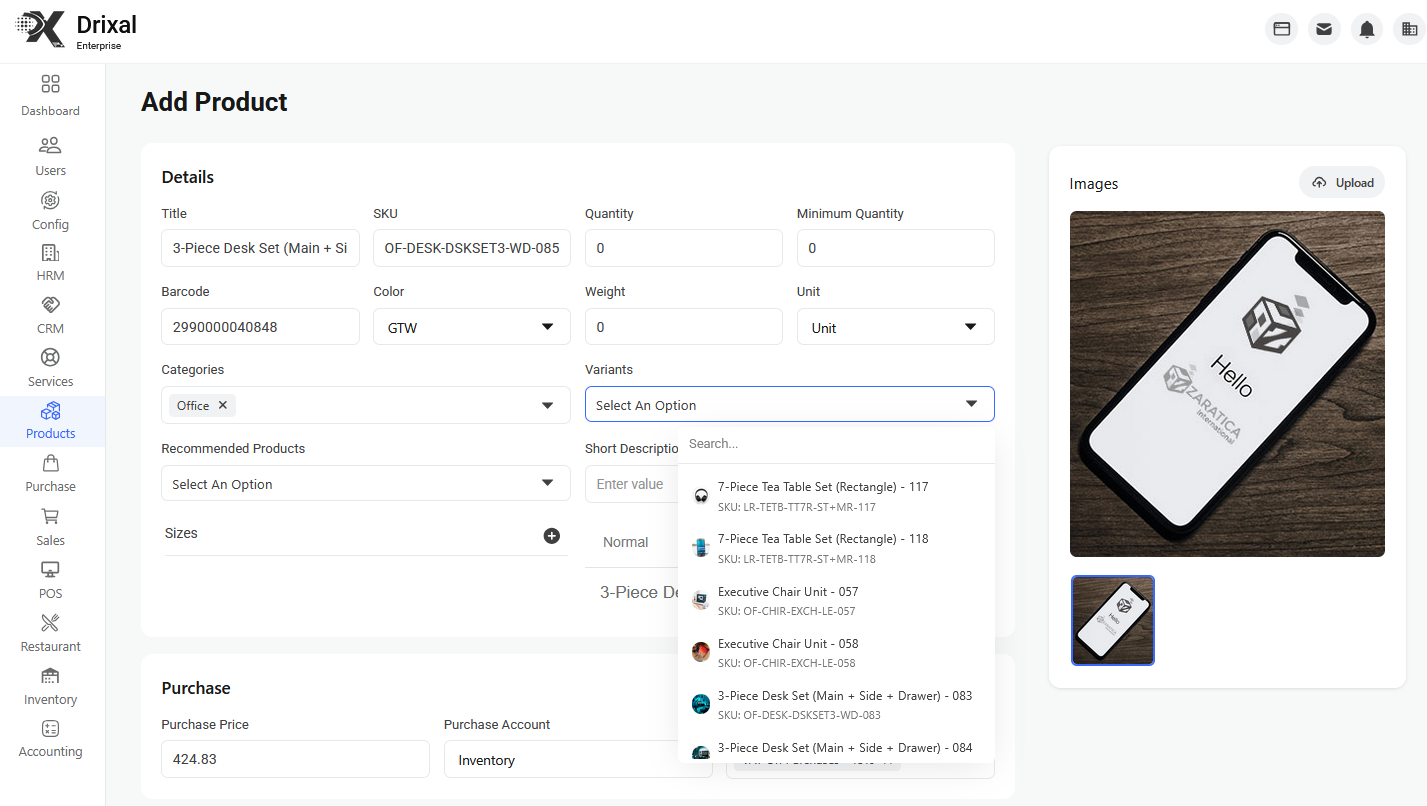Click the Minimum Quantity field

[x=895, y=248]
